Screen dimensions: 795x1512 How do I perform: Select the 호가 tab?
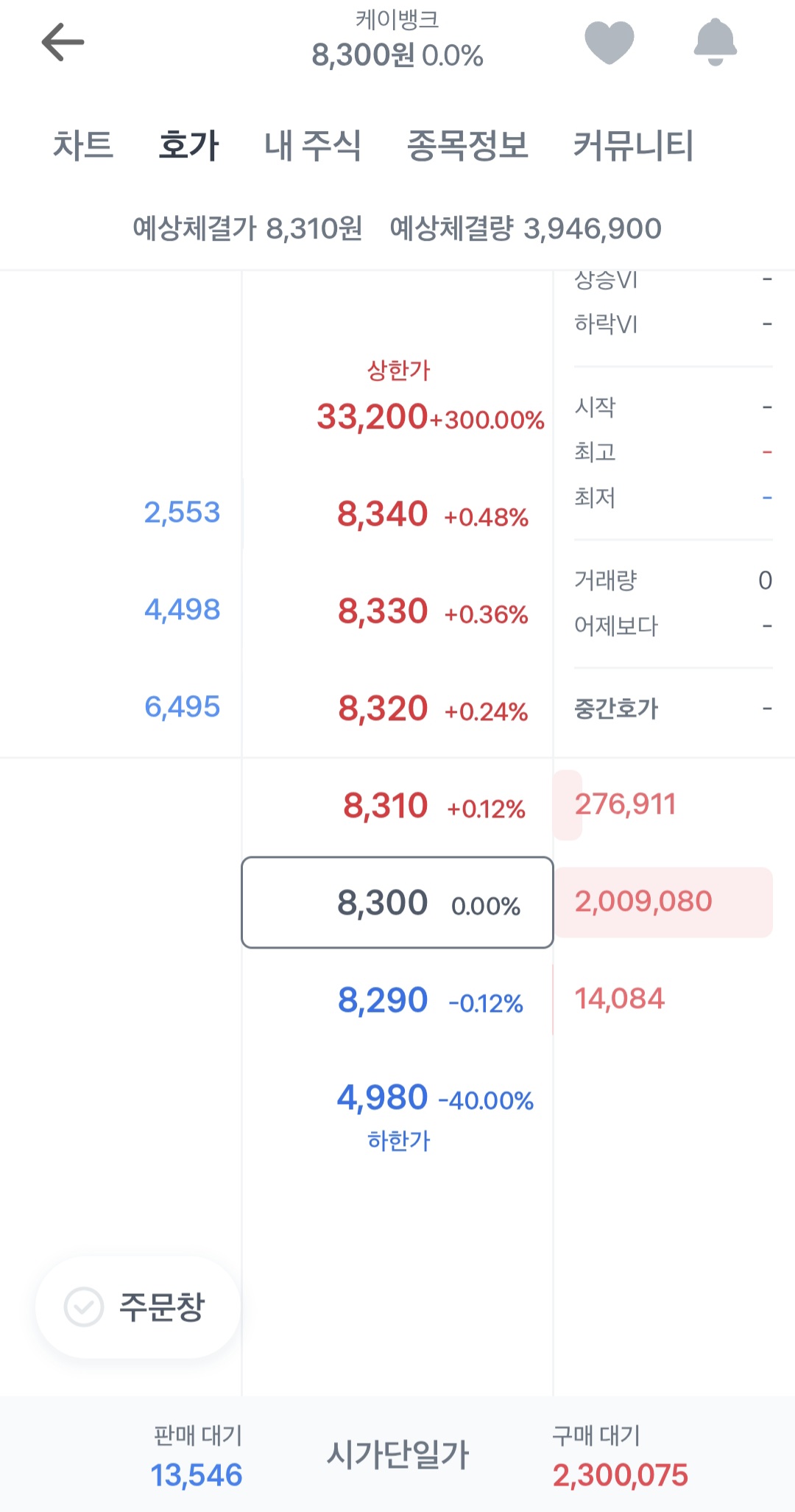click(189, 145)
